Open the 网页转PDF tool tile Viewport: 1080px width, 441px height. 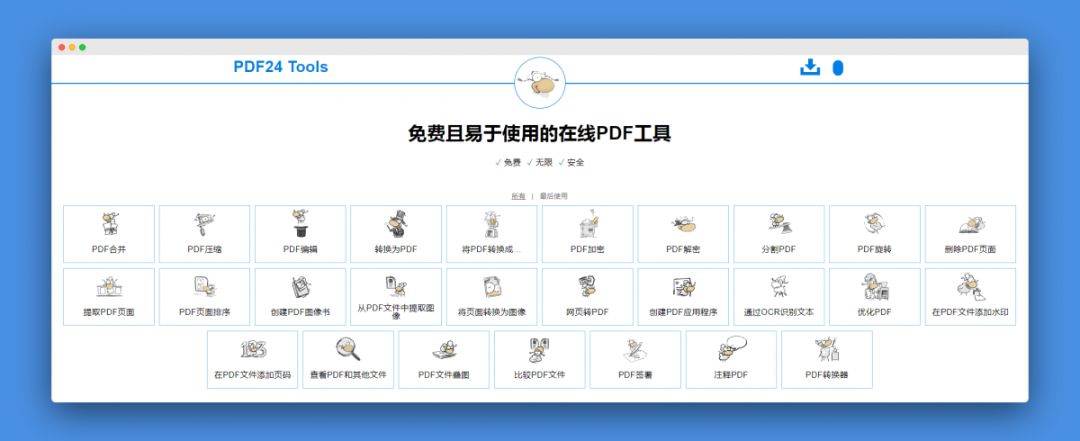(588, 297)
